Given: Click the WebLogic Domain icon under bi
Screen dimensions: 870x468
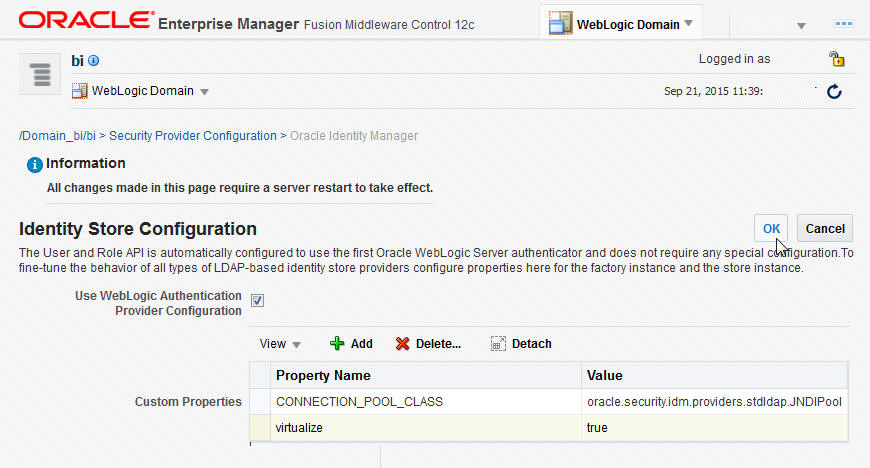Looking at the screenshot, I should click(x=80, y=91).
